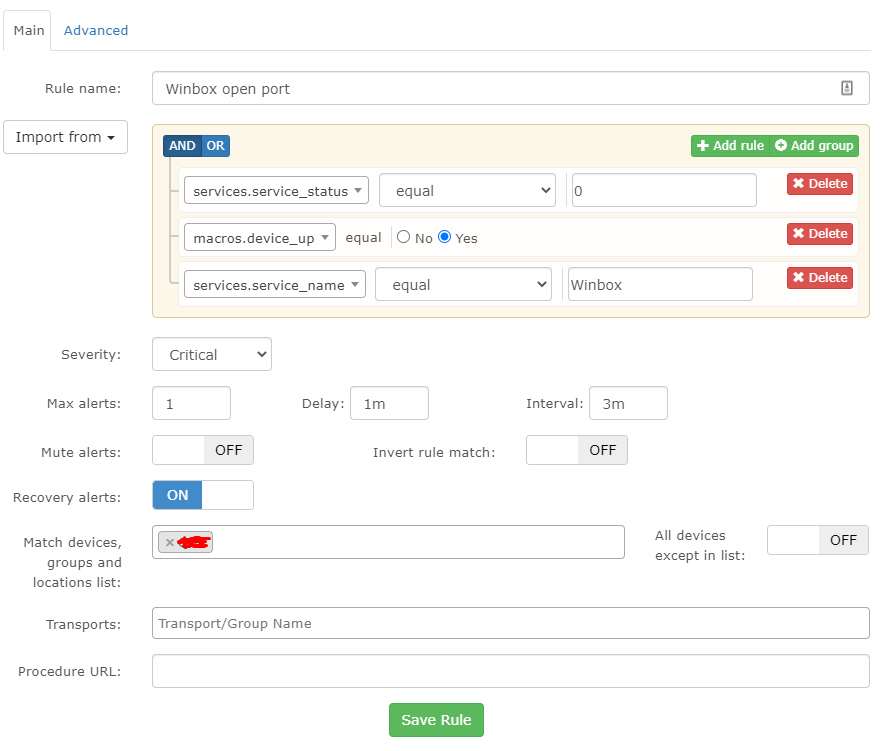Viewport: 884px width, 751px height.
Task: Click the icon inside Rule name field
Action: click(847, 88)
